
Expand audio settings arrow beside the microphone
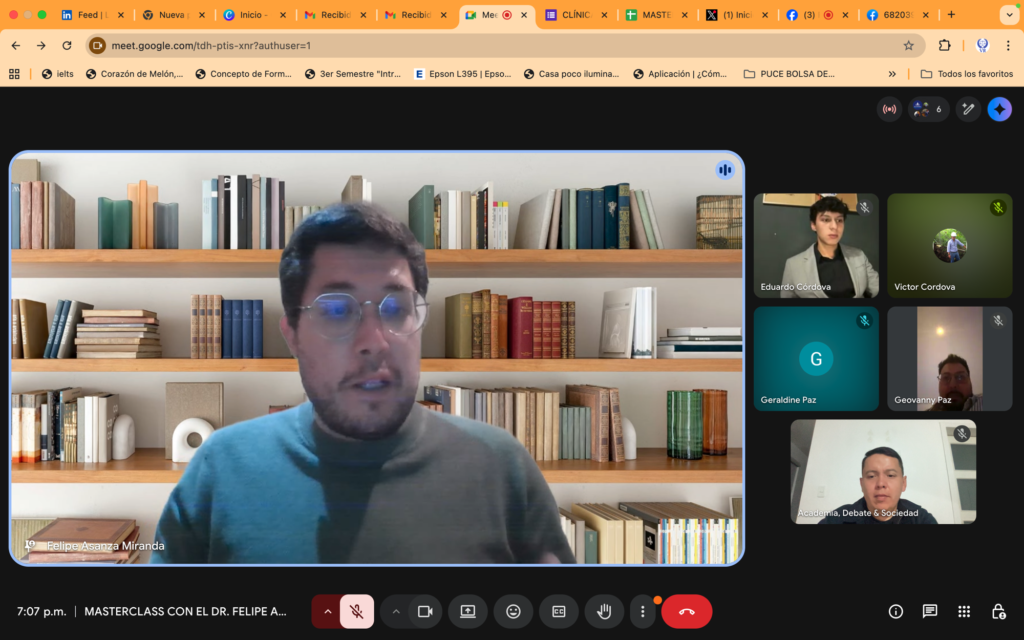point(327,611)
